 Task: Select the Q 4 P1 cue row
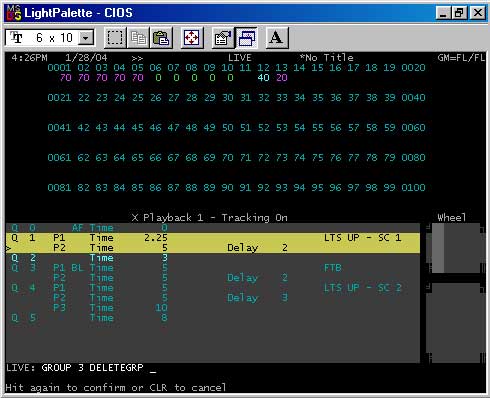coord(213,288)
